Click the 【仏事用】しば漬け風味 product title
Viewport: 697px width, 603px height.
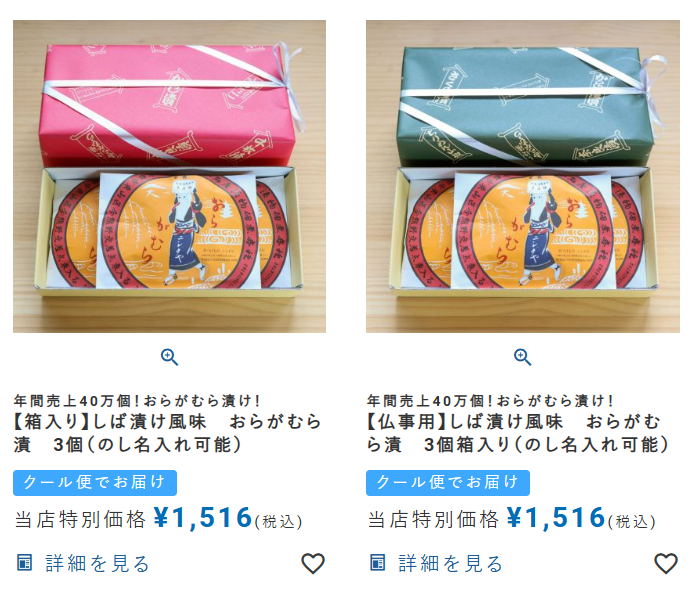coord(518,433)
